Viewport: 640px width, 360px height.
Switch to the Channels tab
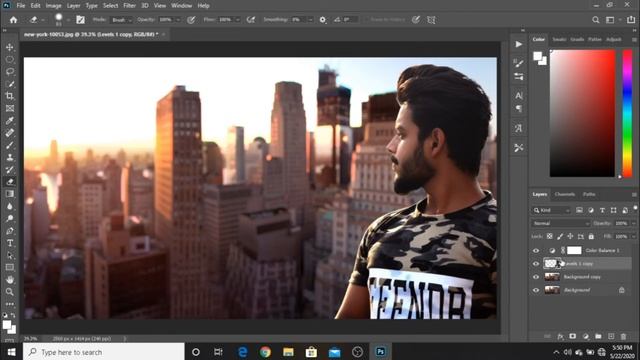click(565, 194)
